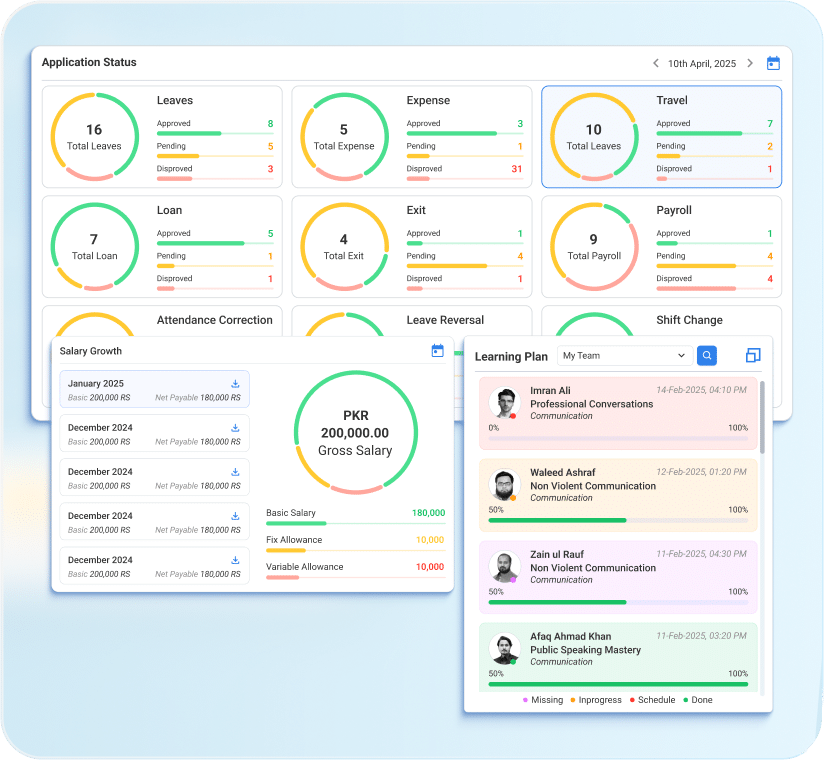Click Imran Ali's profile avatar
The image size is (824, 760).
coord(504,403)
